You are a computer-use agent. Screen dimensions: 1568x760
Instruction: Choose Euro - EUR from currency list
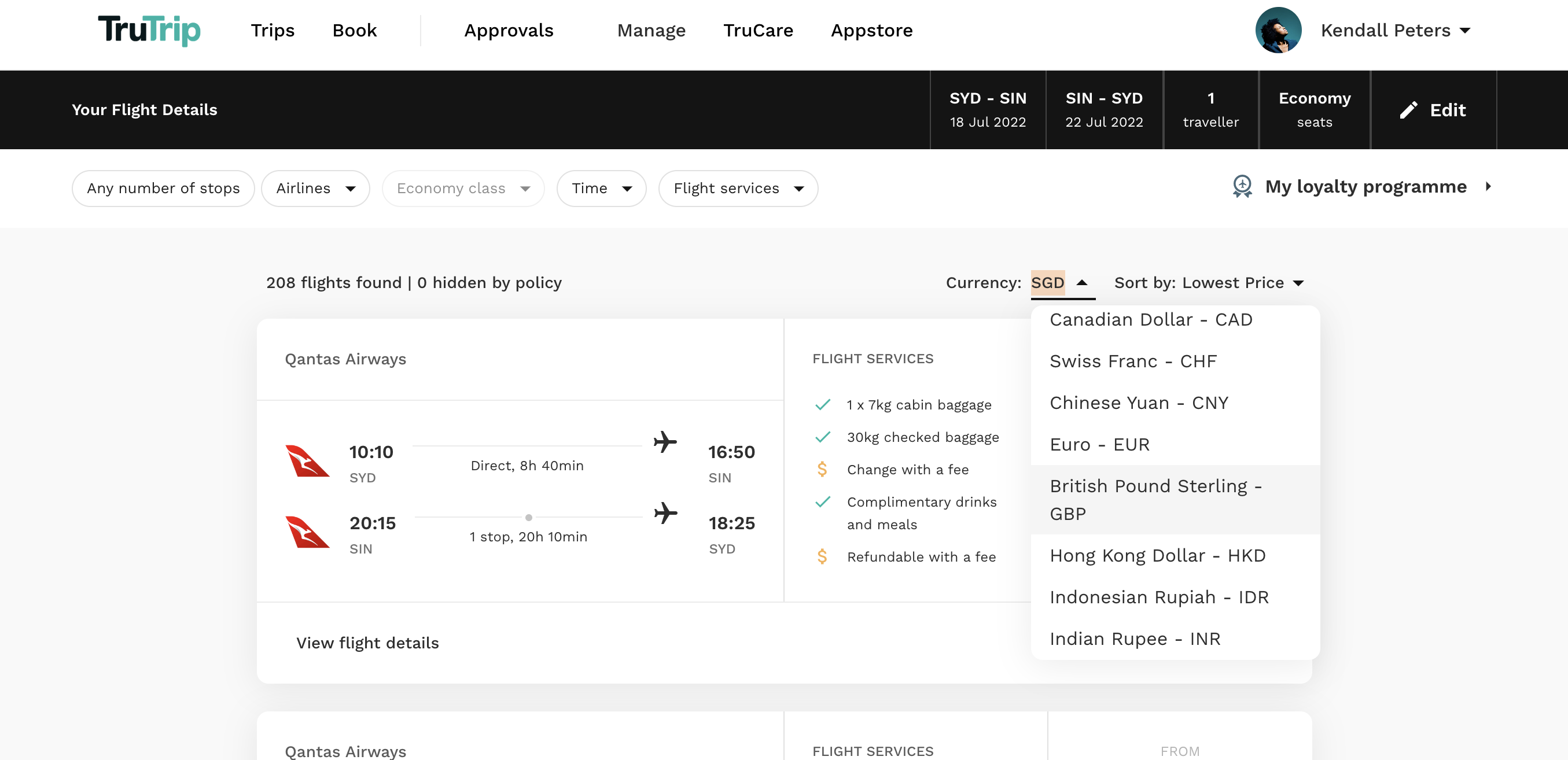1099,445
